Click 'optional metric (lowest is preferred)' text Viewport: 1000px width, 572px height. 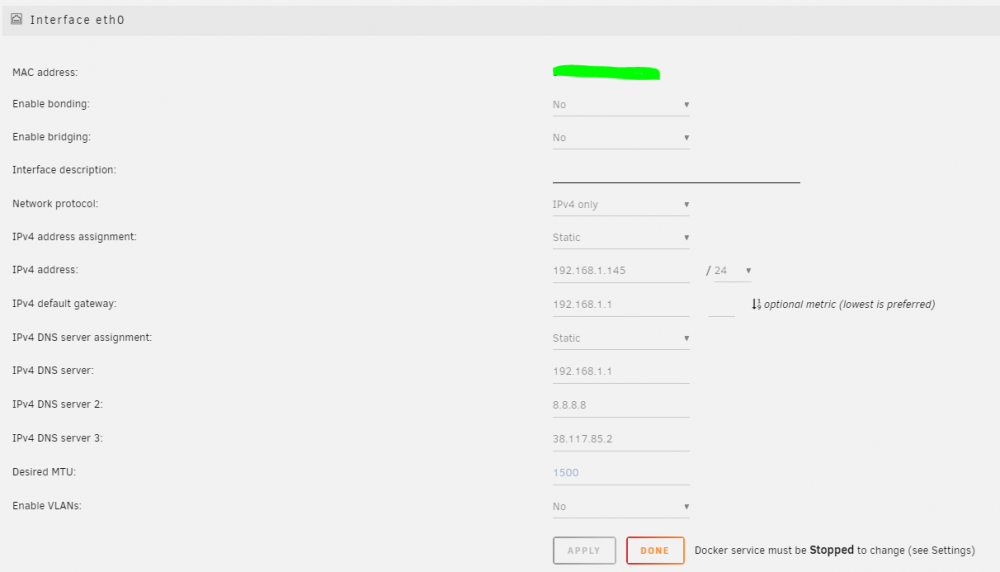[849, 304]
